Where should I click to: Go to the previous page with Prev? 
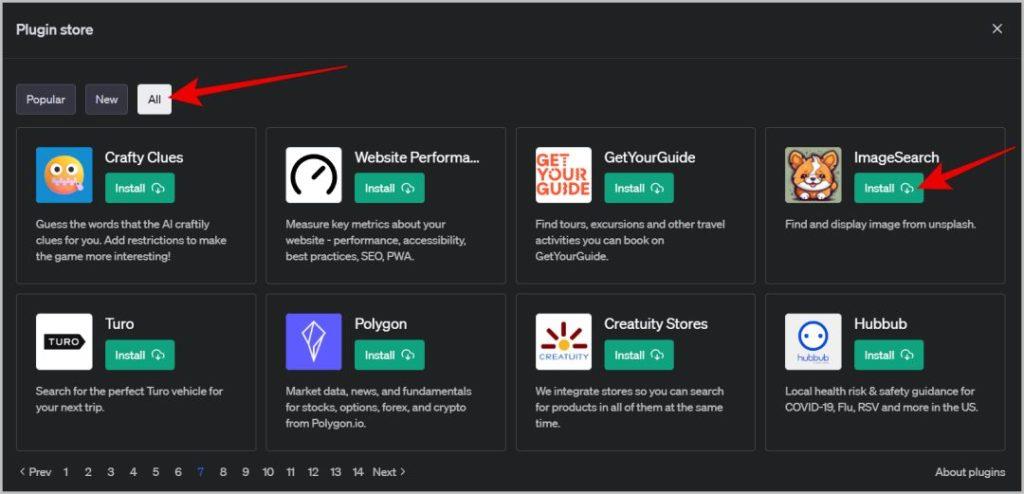[35, 472]
